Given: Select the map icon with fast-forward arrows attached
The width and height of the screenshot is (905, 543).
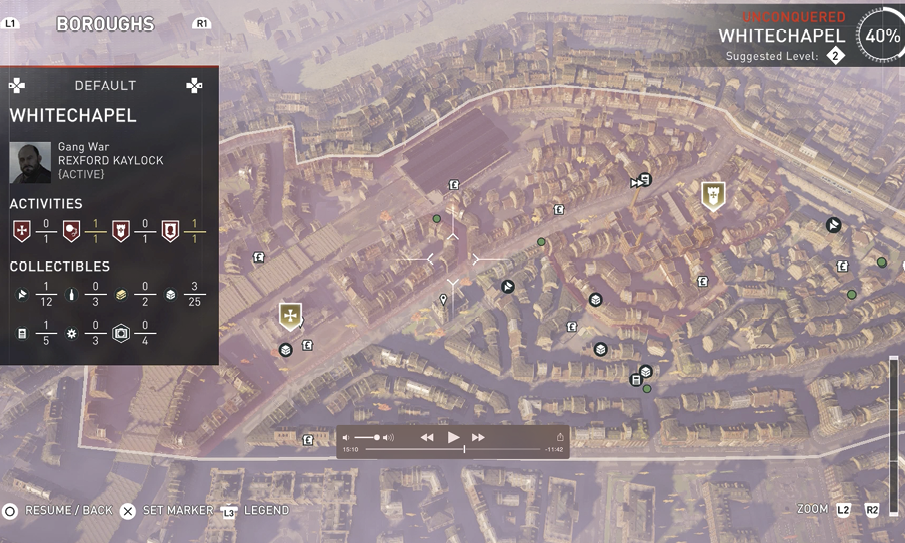Looking at the screenshot, I should [641, 181].
